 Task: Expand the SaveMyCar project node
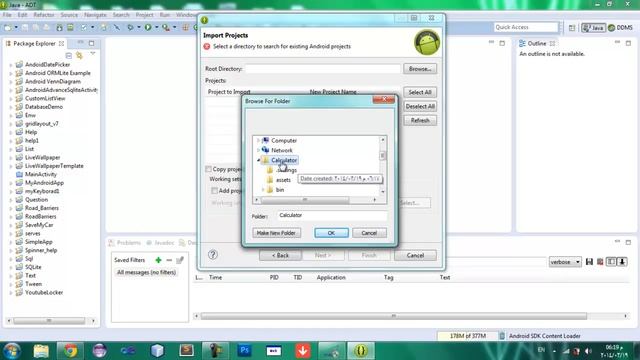(x=11, y=225)
